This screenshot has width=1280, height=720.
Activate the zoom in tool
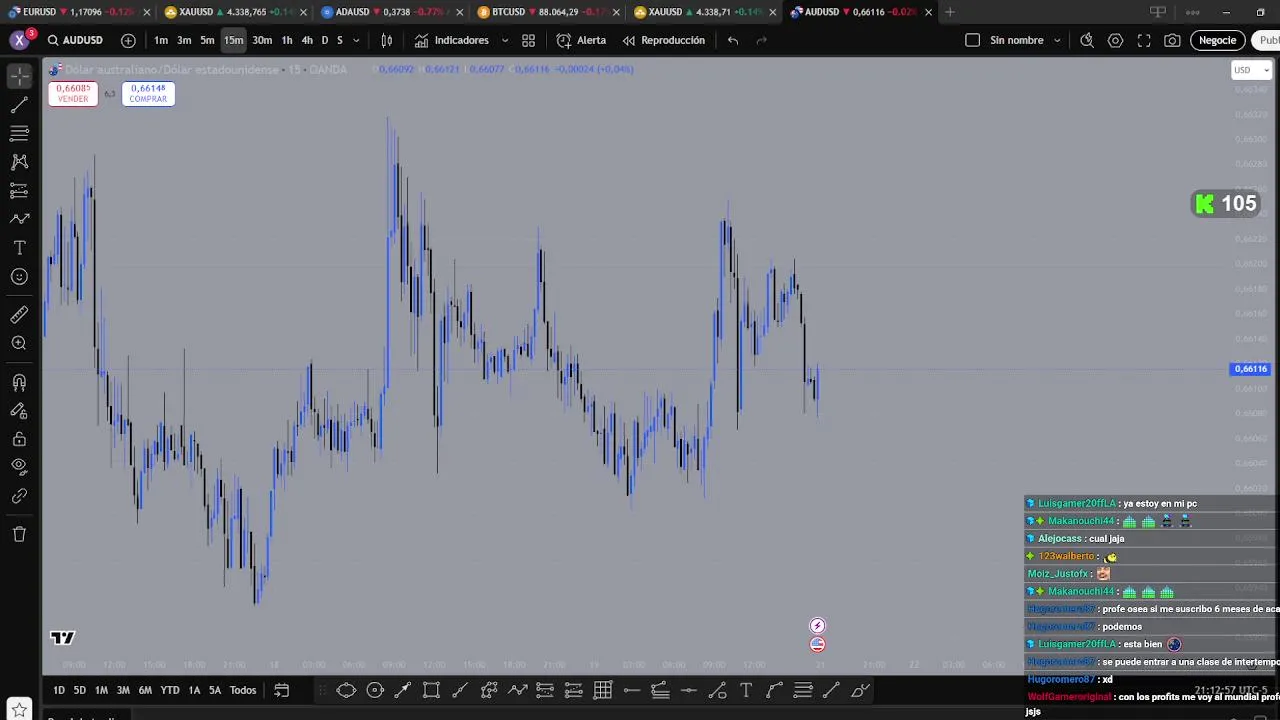click(19, 343)
